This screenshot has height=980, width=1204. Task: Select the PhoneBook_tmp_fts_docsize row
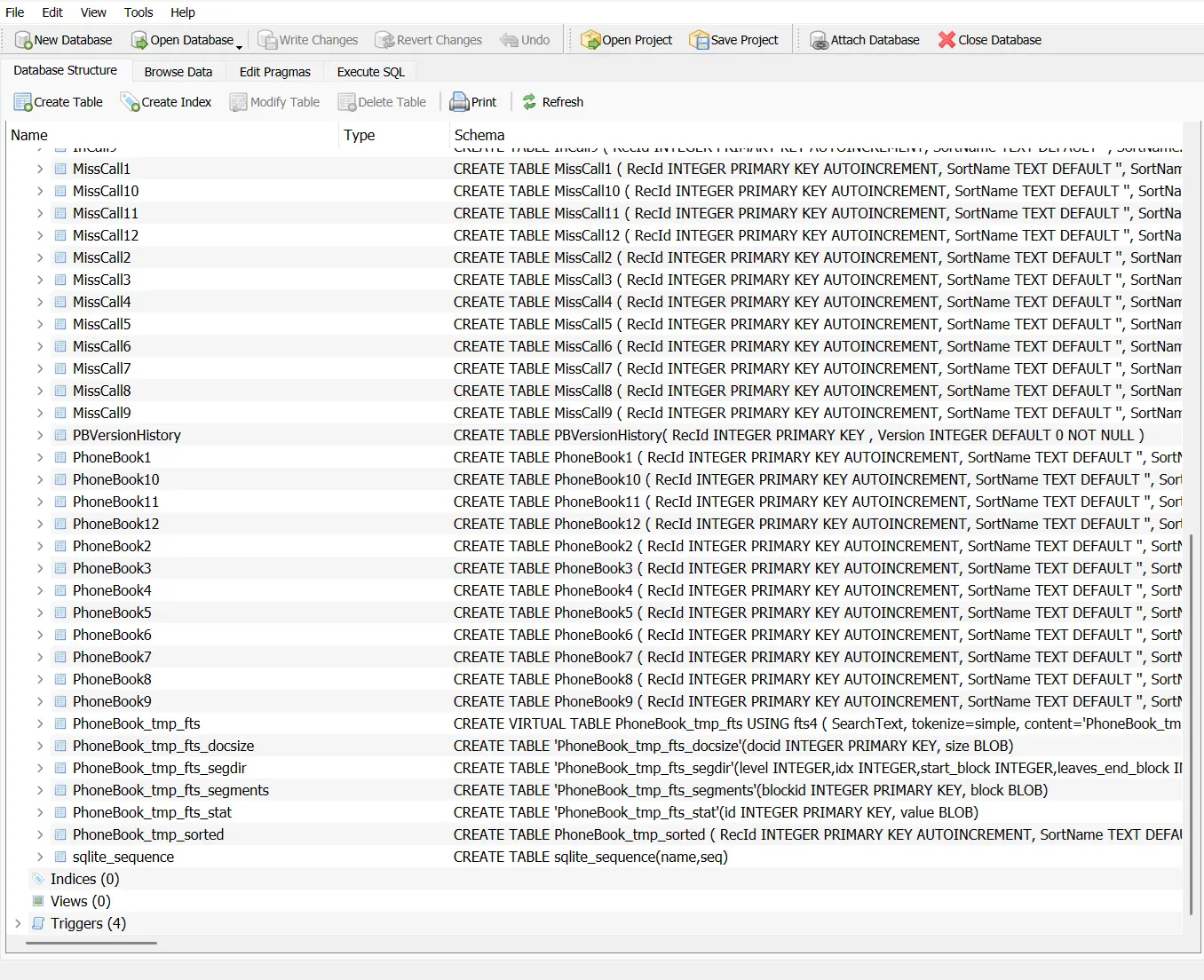(x=595, y=746)
